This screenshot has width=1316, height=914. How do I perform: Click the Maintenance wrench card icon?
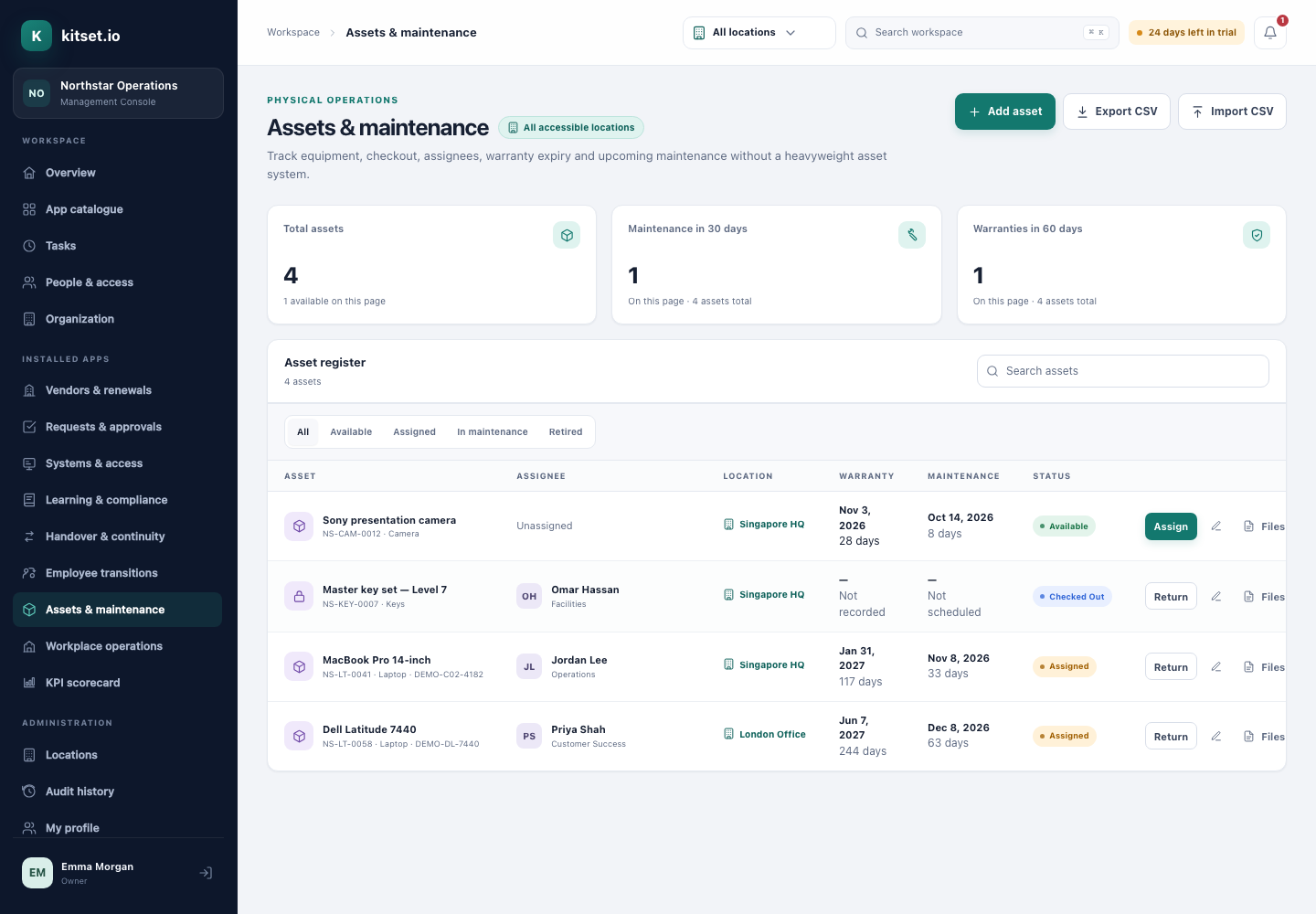pos(912,235)
